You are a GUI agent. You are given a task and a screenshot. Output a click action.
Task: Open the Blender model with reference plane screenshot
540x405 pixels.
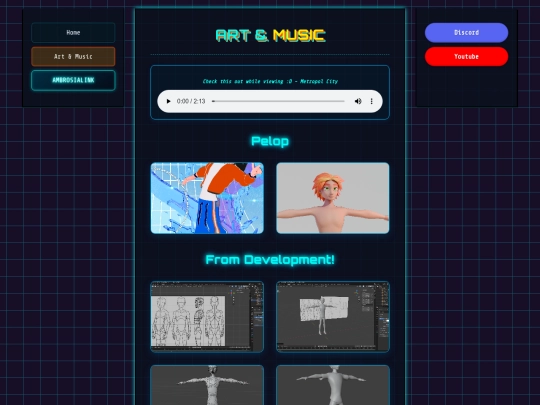333,317
